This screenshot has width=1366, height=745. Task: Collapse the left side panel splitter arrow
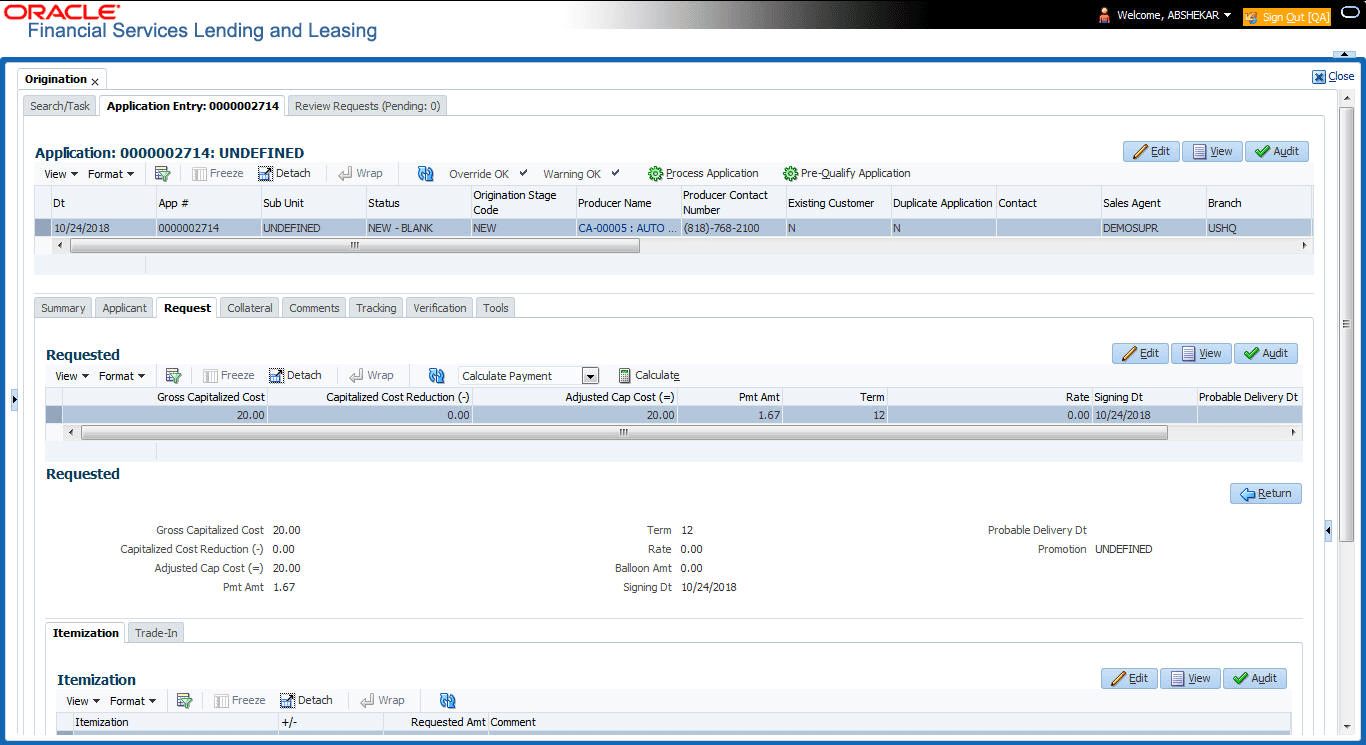click(14, 400)
